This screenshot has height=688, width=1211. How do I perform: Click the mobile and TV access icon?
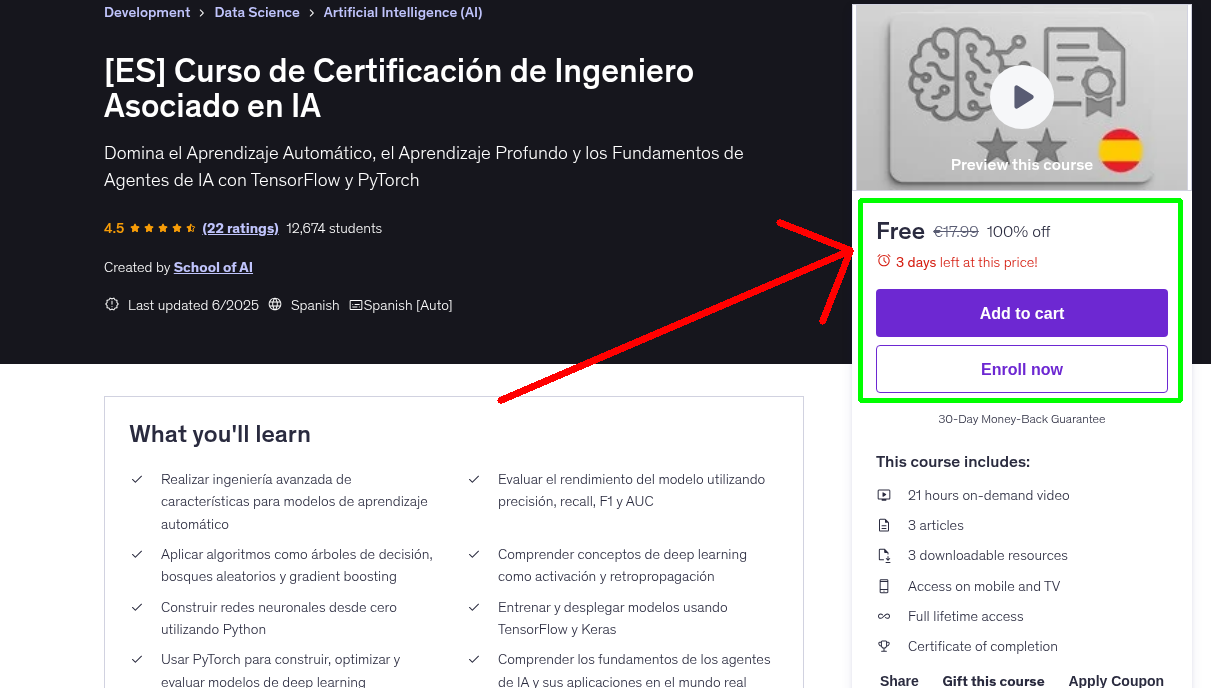pos(884,586)
